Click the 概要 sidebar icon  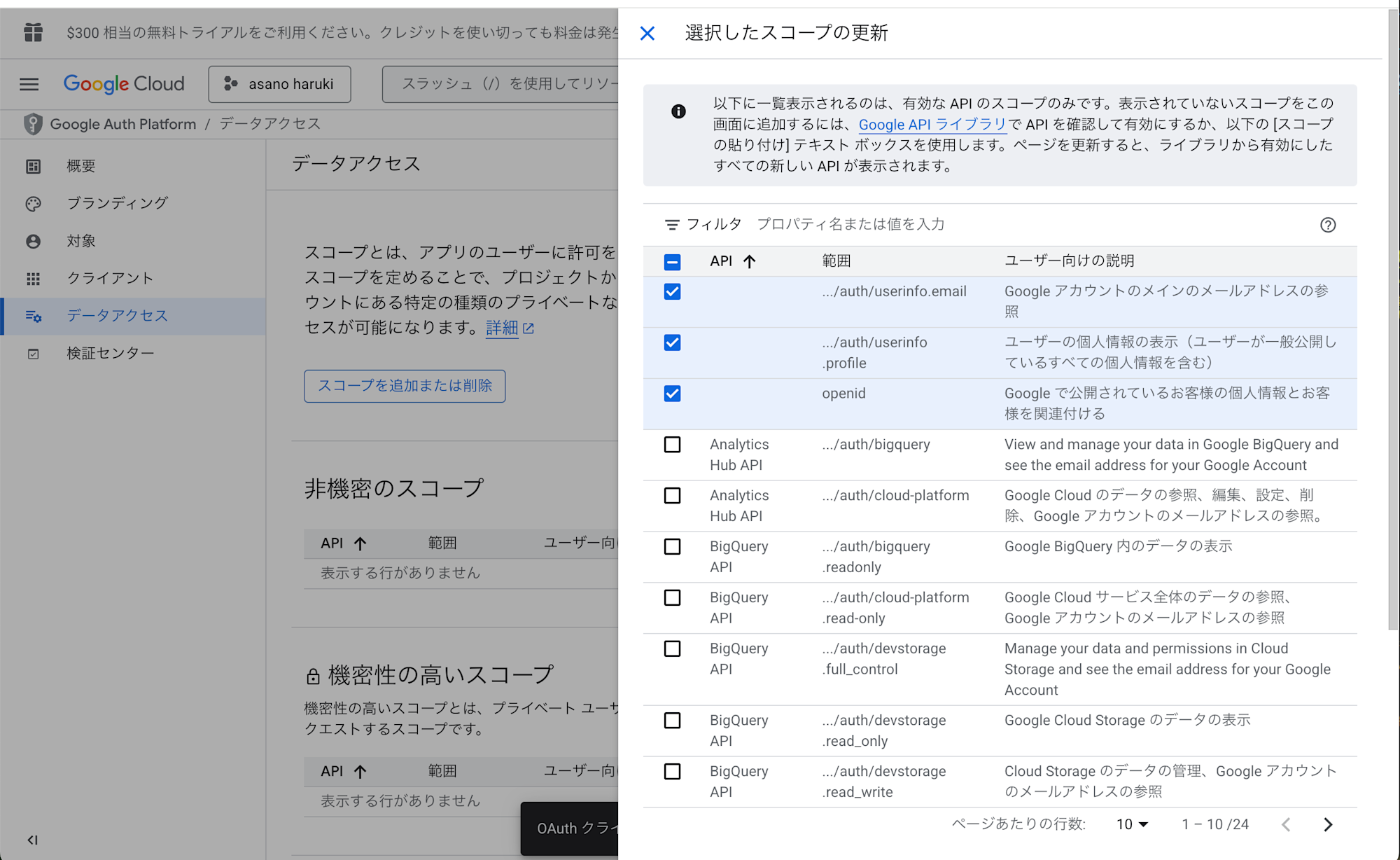33,166
